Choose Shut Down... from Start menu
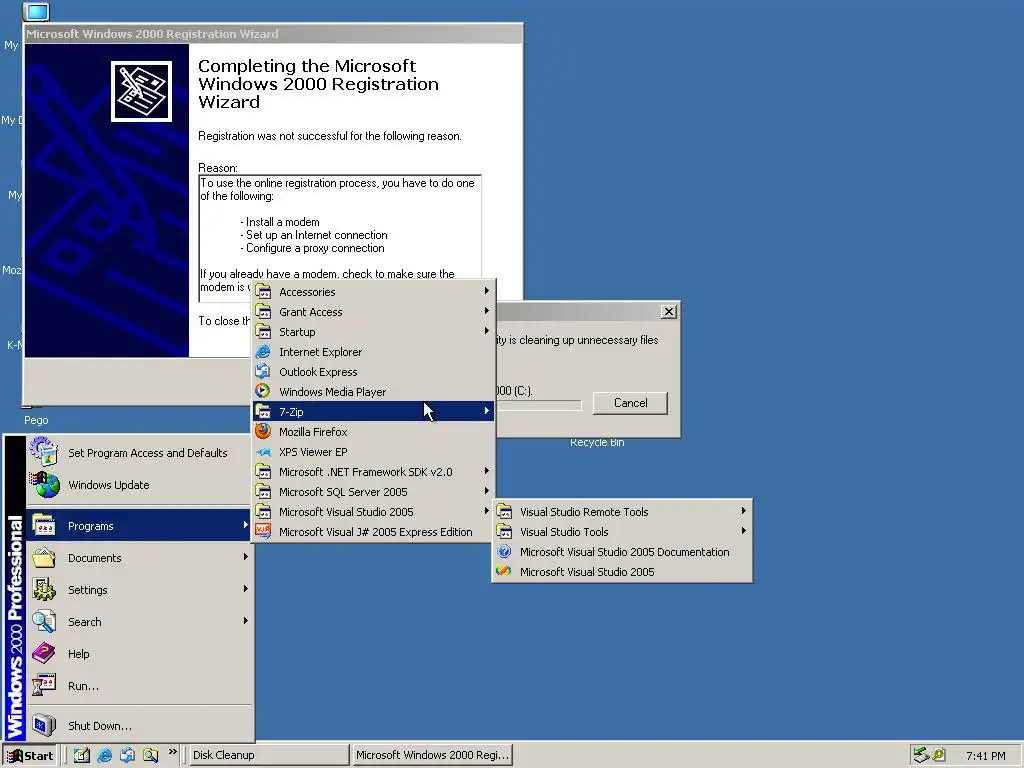 click(139, 726)
